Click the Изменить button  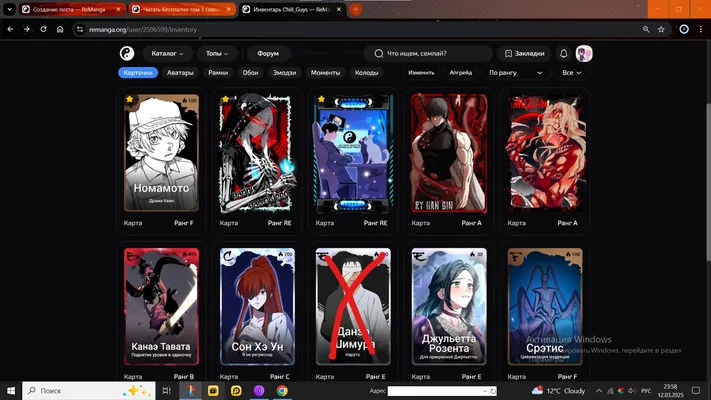(x=421, y=73)
